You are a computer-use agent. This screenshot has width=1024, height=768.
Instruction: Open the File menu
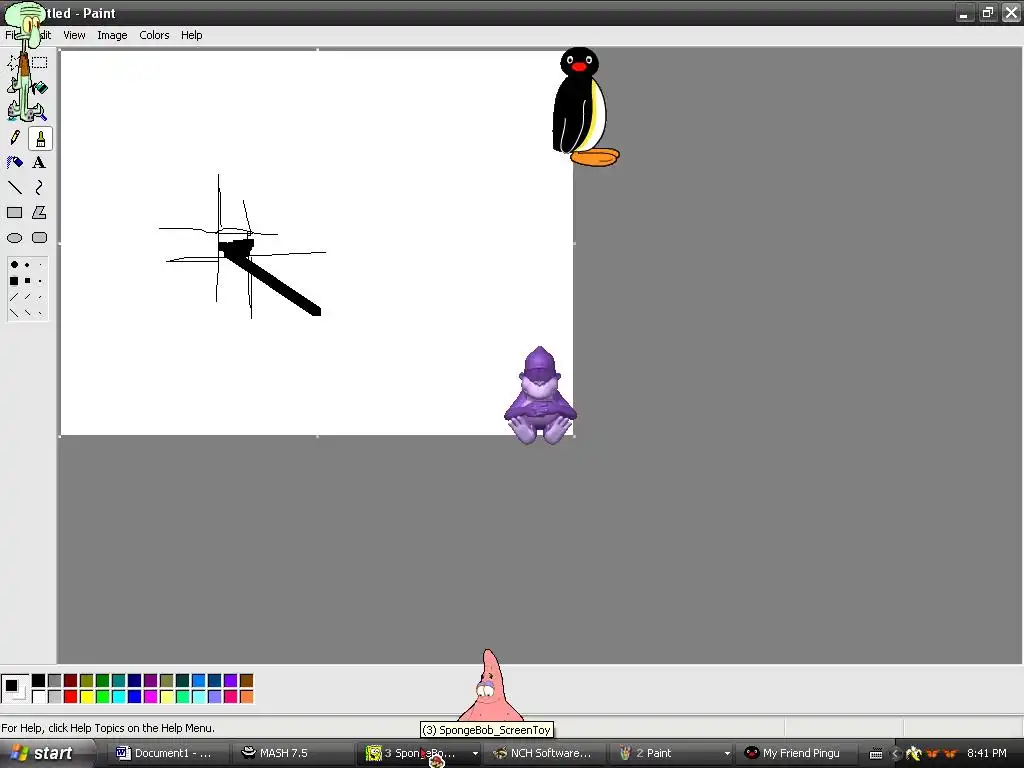pos(12,35)
